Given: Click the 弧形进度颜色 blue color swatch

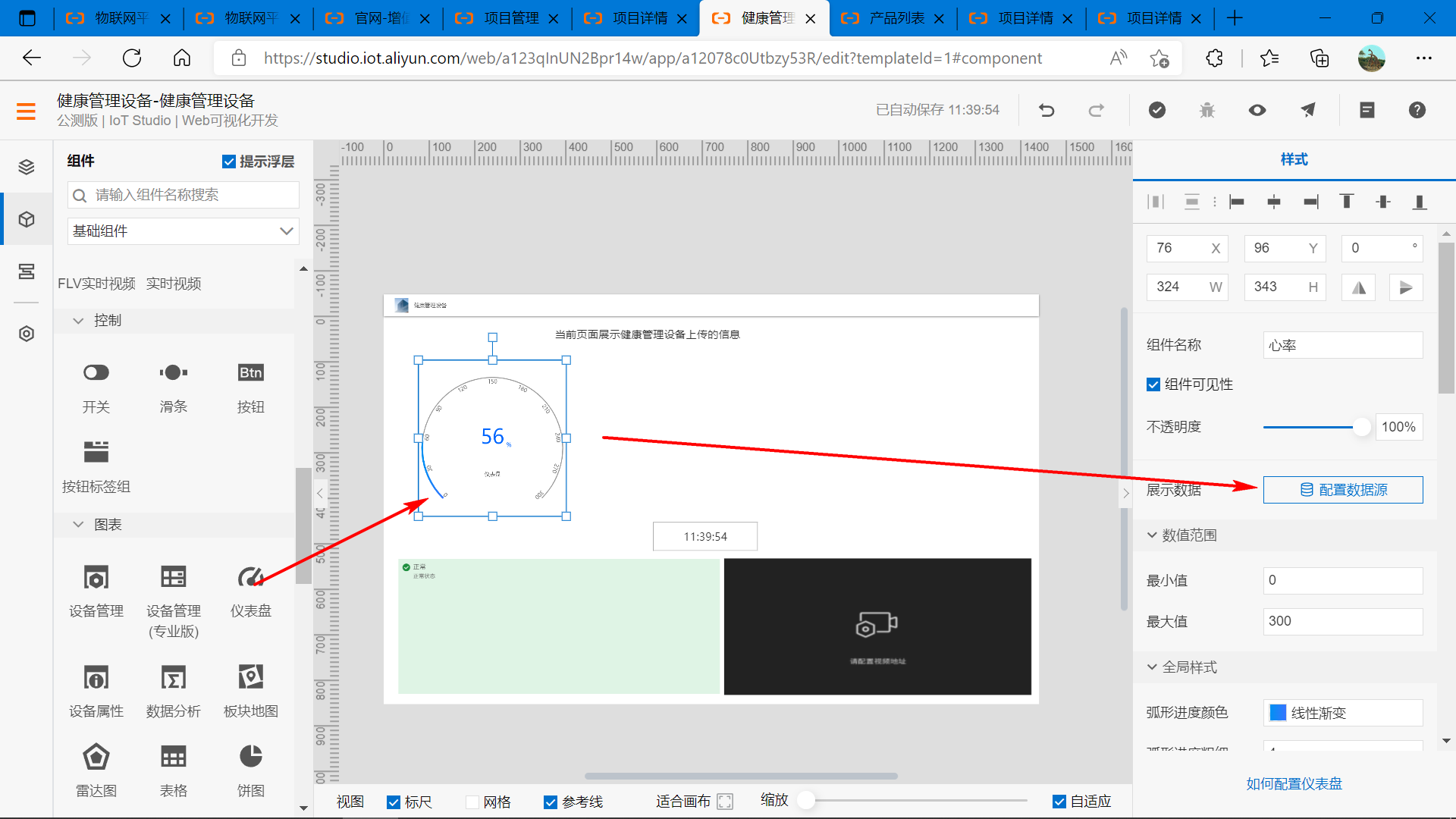Looking at the screenshot, I should [x=1278, y=713].
